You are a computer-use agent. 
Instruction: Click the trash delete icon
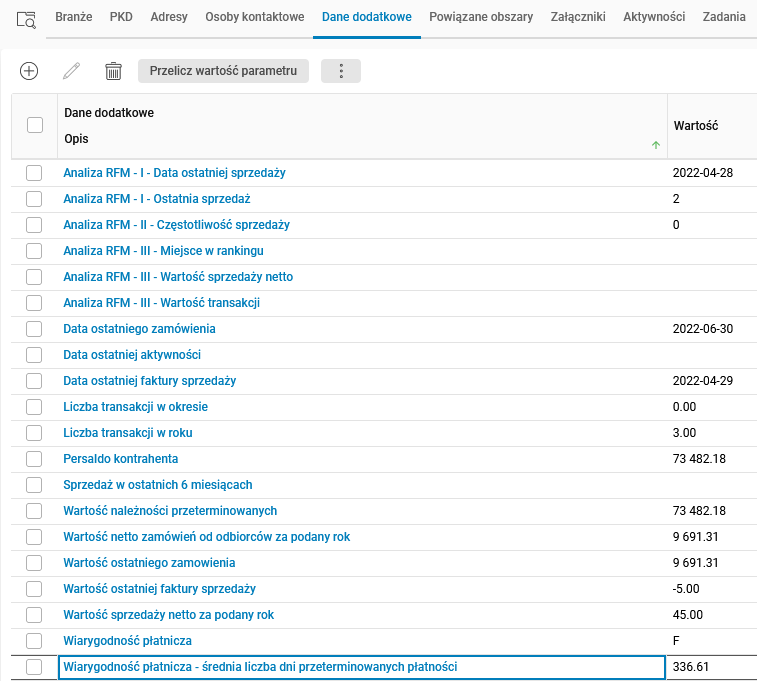point(114,71)
